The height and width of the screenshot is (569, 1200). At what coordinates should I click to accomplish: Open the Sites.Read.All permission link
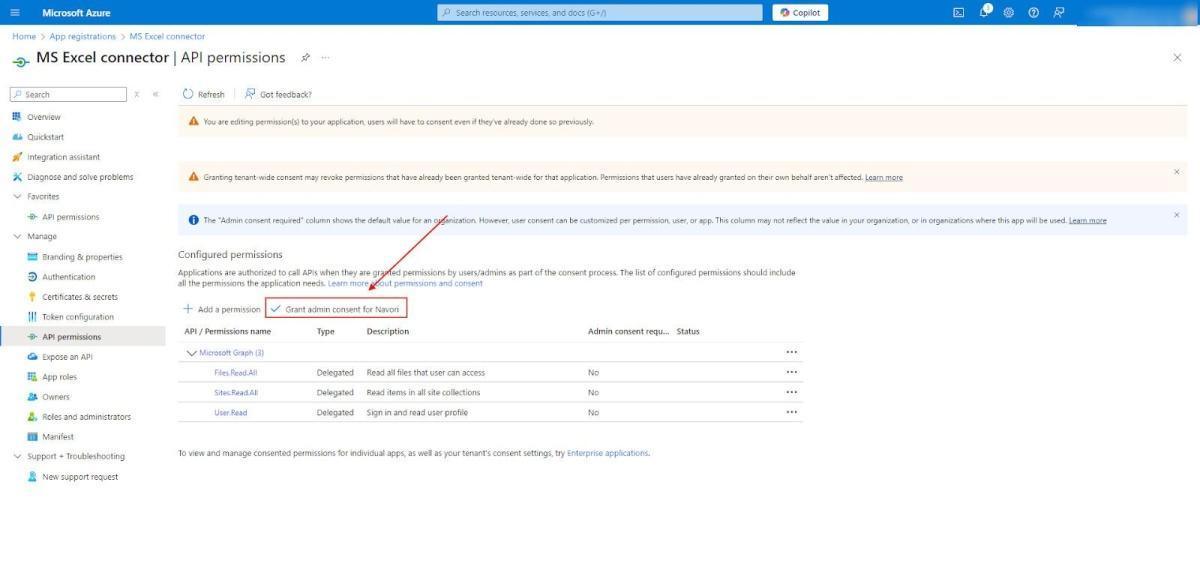pos(236,392)
